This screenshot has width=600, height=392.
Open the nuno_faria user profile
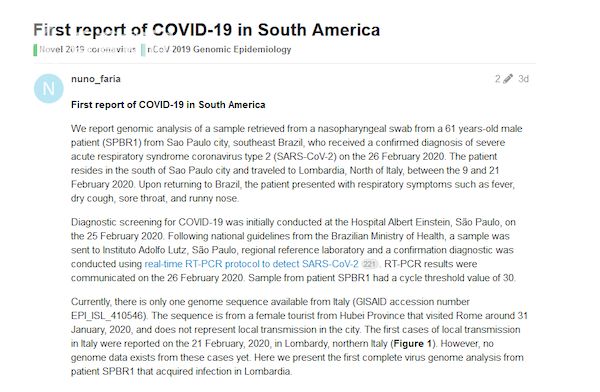[96, 79]
